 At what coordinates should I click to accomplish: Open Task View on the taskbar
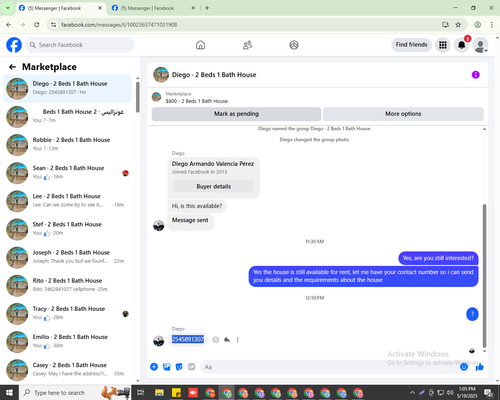click(x=141, y=393)
